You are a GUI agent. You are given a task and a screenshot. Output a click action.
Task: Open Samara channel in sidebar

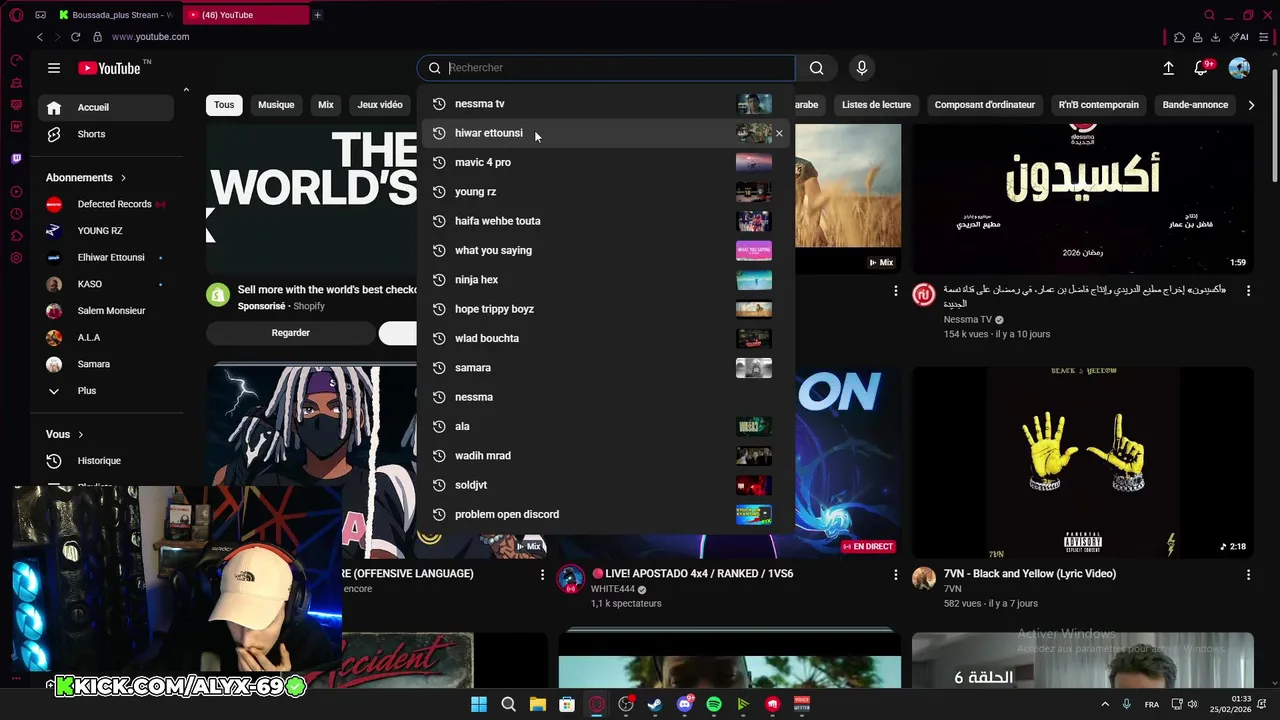point(106,364)
